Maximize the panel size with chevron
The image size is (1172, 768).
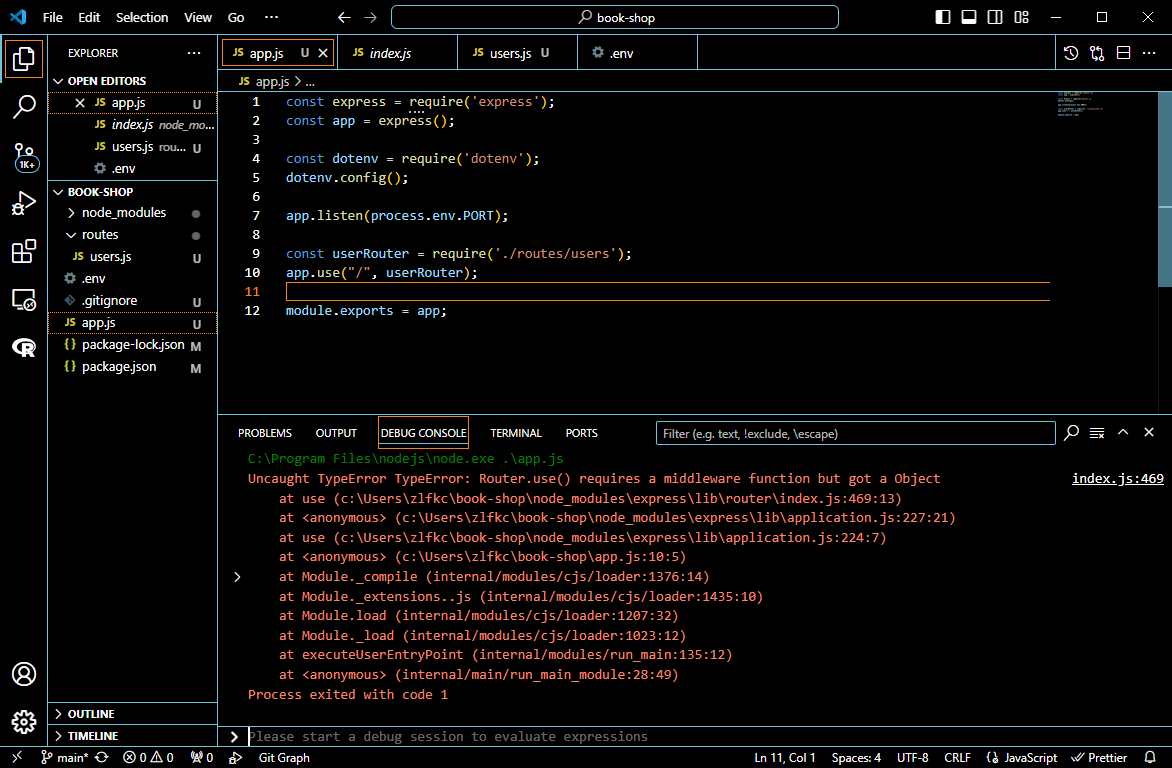pyautogui.click(x=1123, y=432)
